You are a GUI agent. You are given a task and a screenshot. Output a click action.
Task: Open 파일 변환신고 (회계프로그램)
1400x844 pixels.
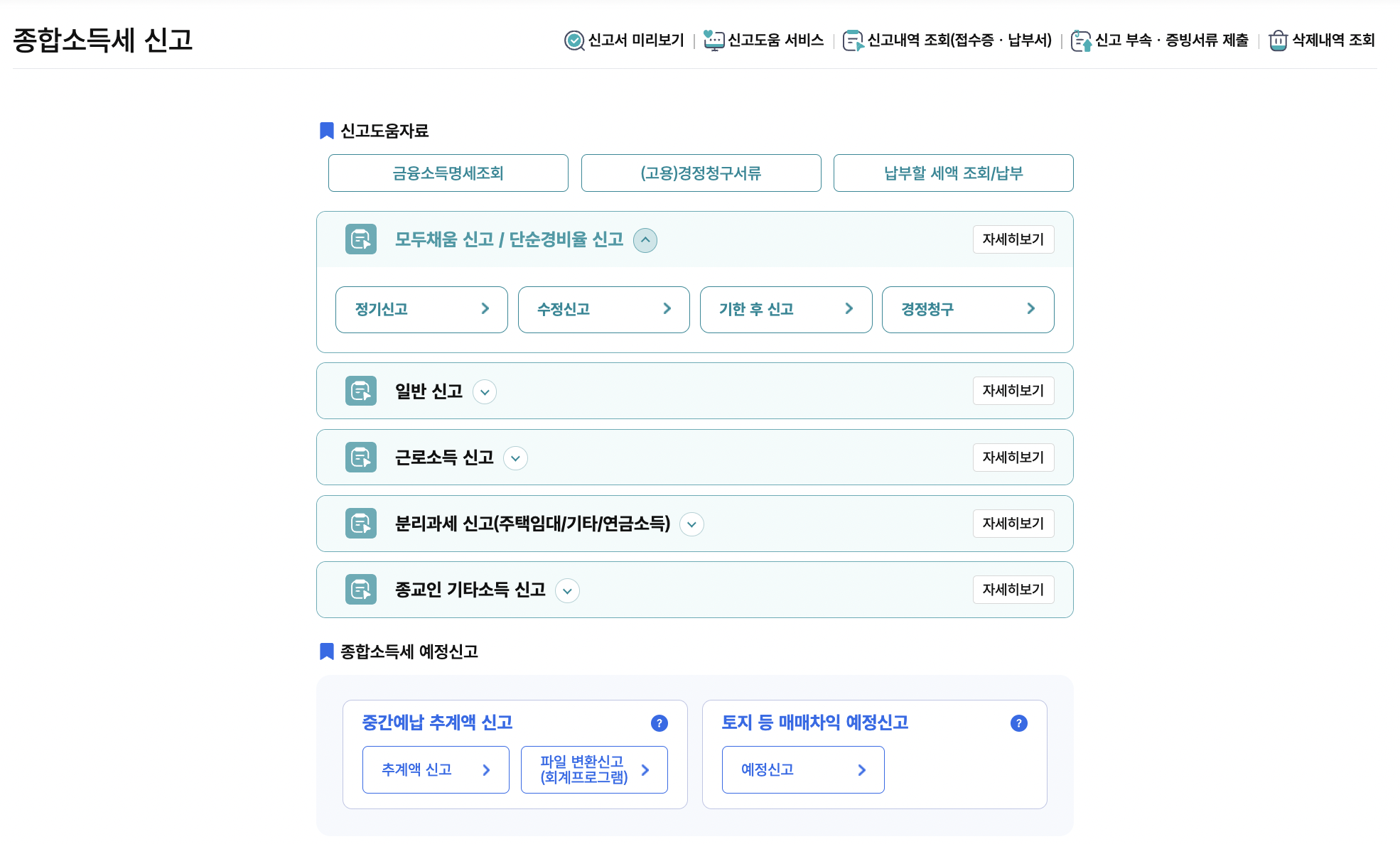point(594,769)
